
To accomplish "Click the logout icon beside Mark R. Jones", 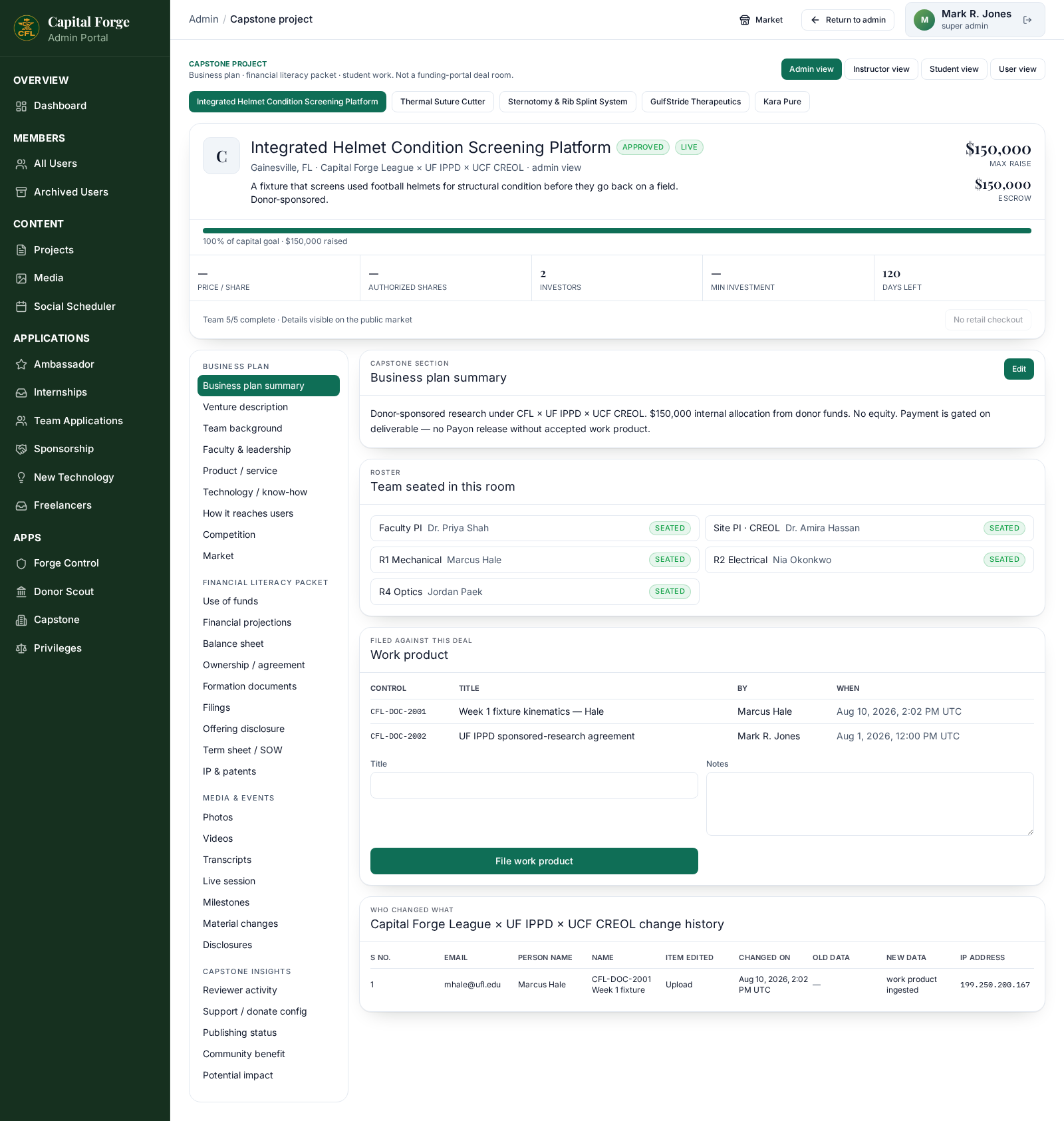I will pos(1027,20).
